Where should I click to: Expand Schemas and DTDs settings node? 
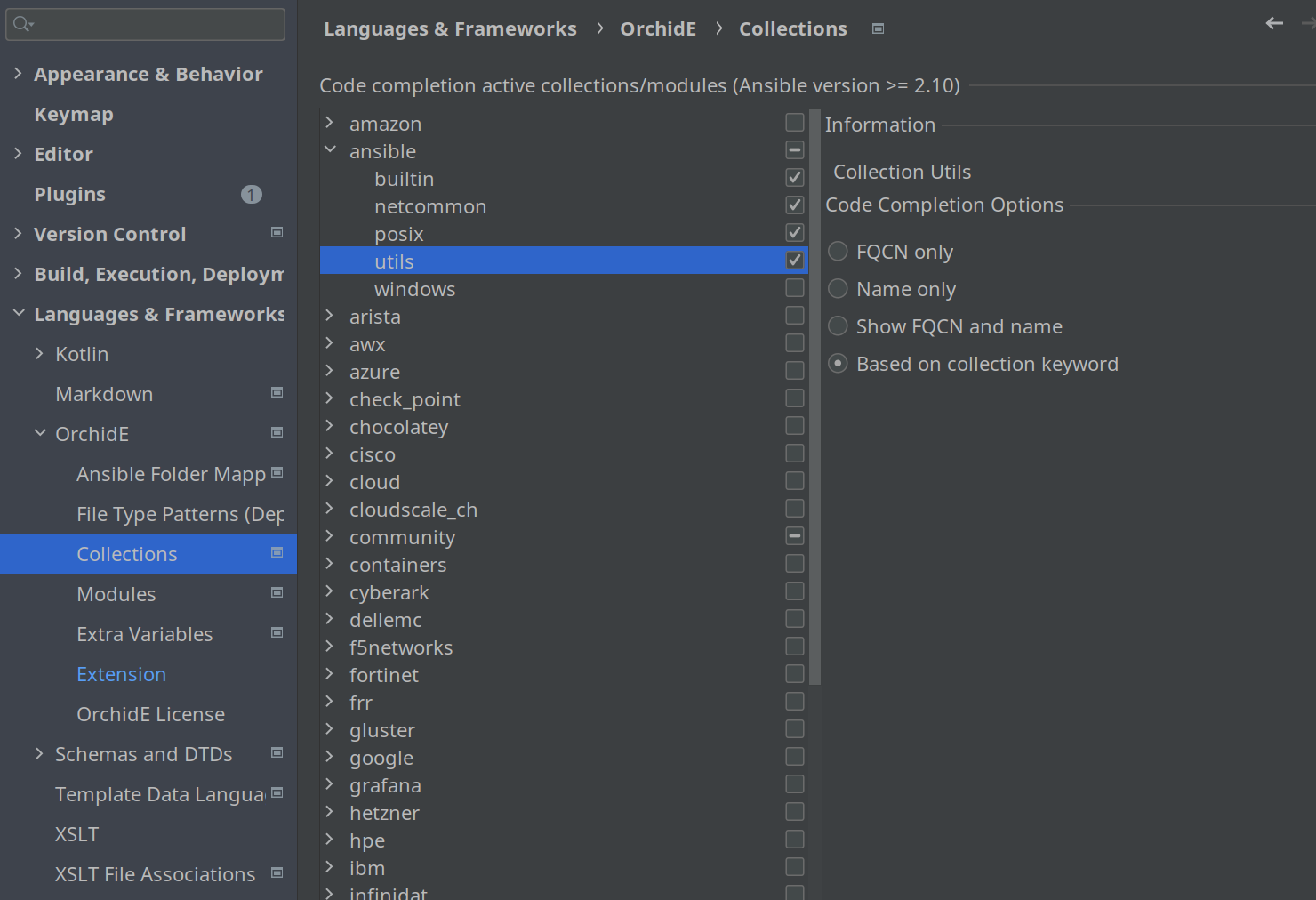click(x=39, y=753)
